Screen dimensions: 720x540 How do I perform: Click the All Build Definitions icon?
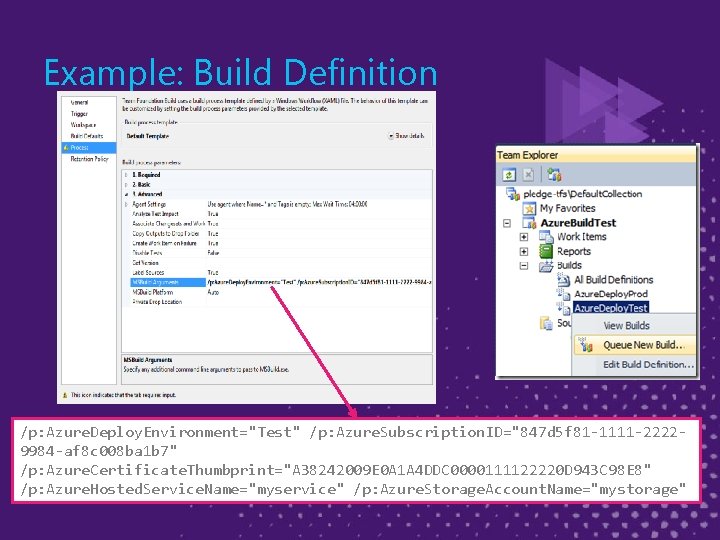563,280
